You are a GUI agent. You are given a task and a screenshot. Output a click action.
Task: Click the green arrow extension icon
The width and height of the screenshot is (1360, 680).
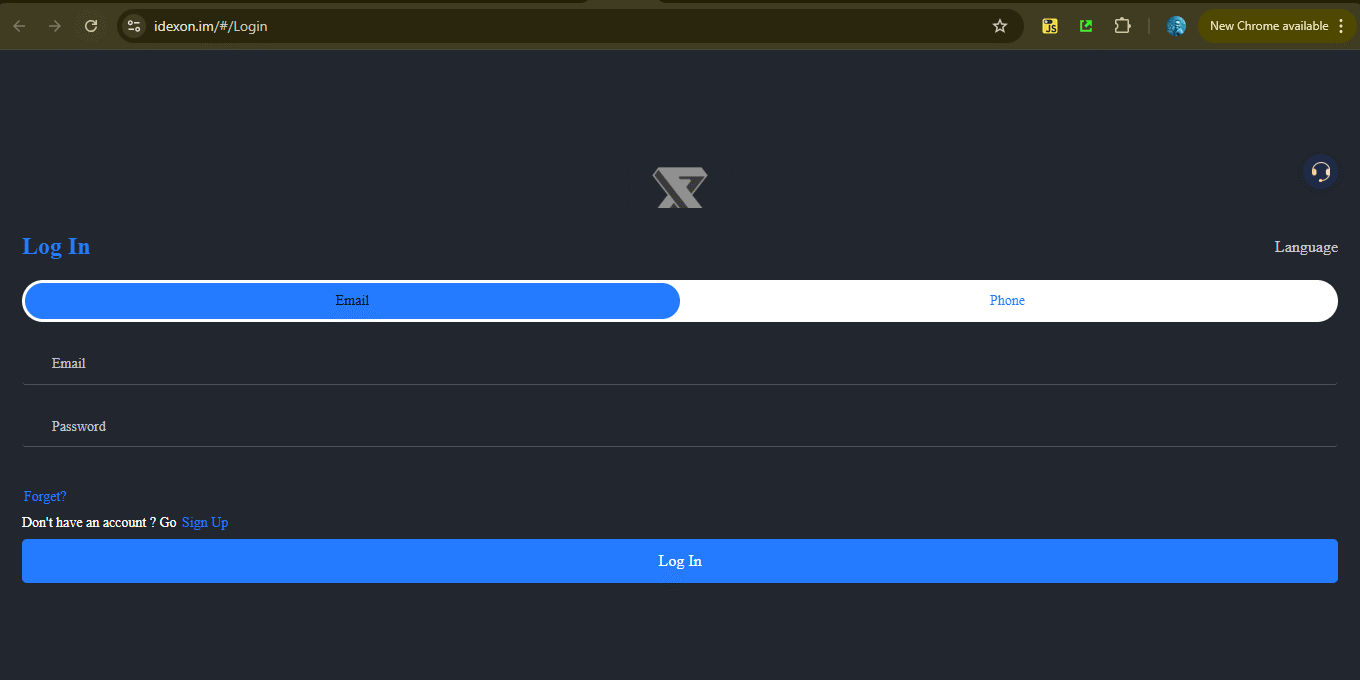1086,26
